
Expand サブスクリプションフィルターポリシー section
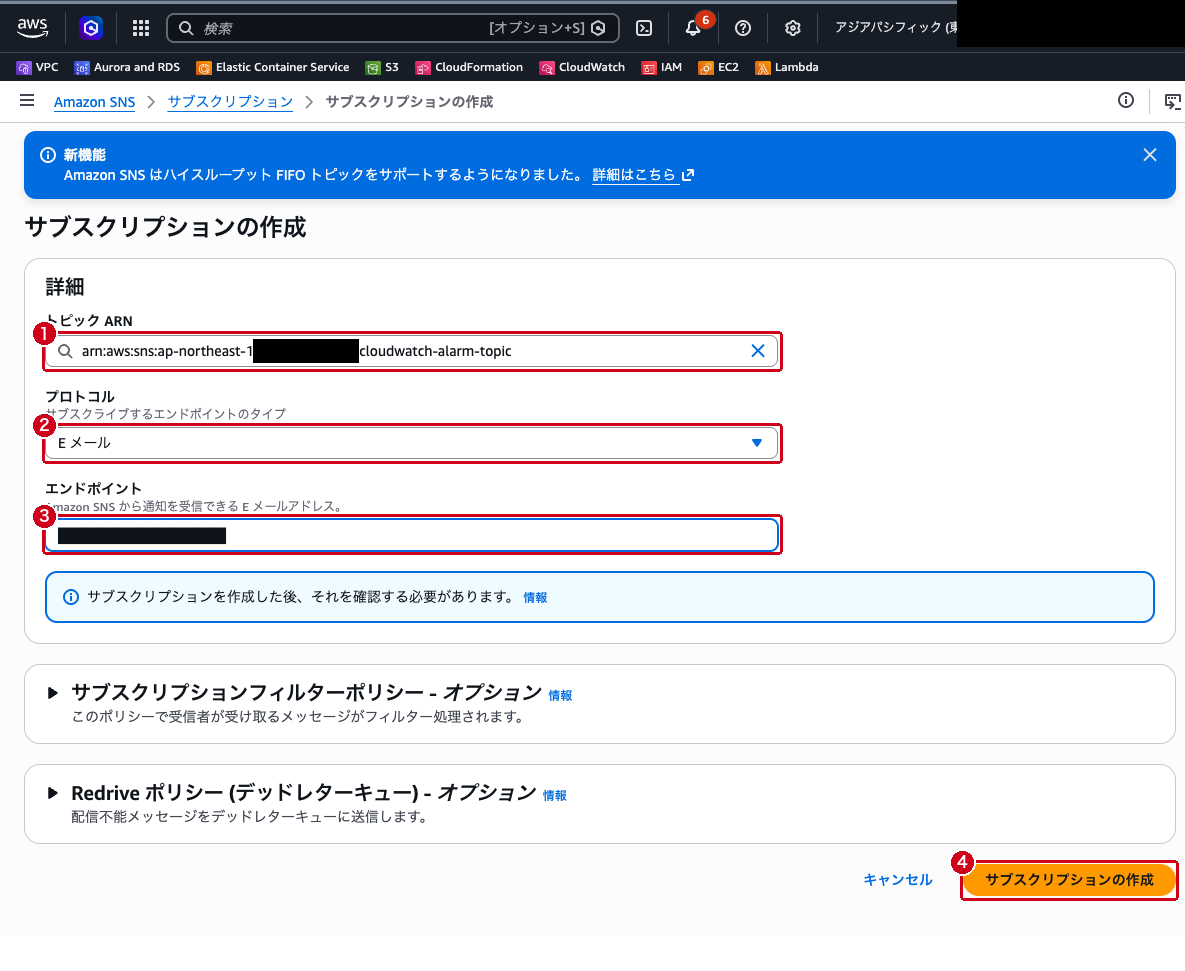[x=52, y=693]
